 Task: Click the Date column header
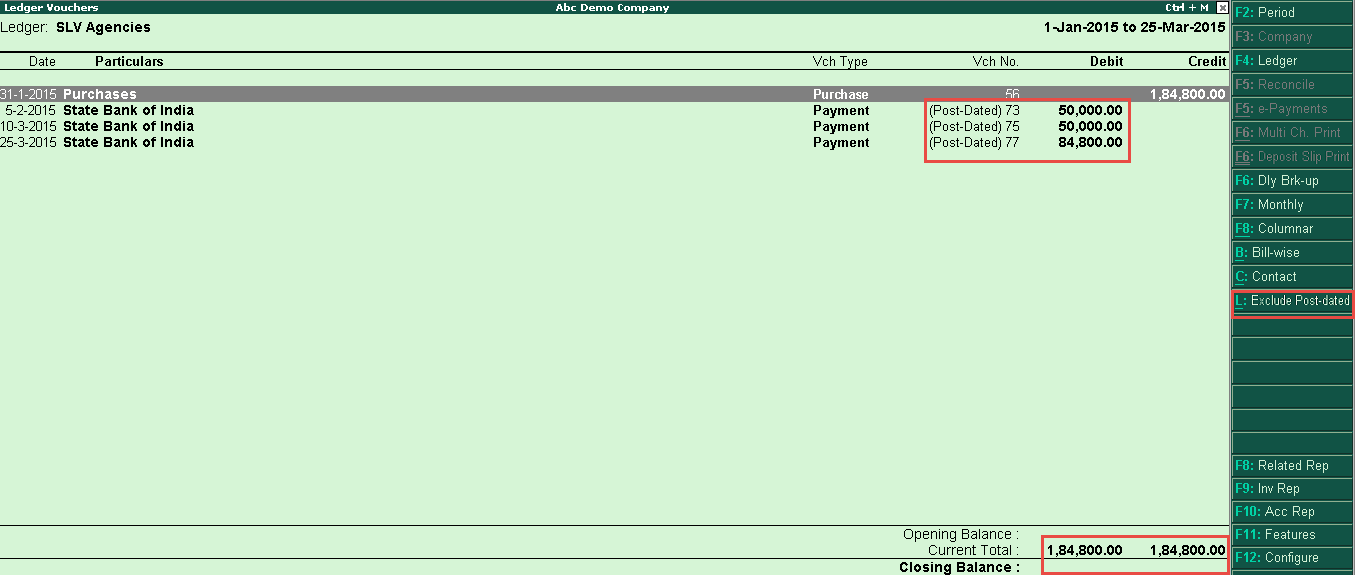coord(42,61)
